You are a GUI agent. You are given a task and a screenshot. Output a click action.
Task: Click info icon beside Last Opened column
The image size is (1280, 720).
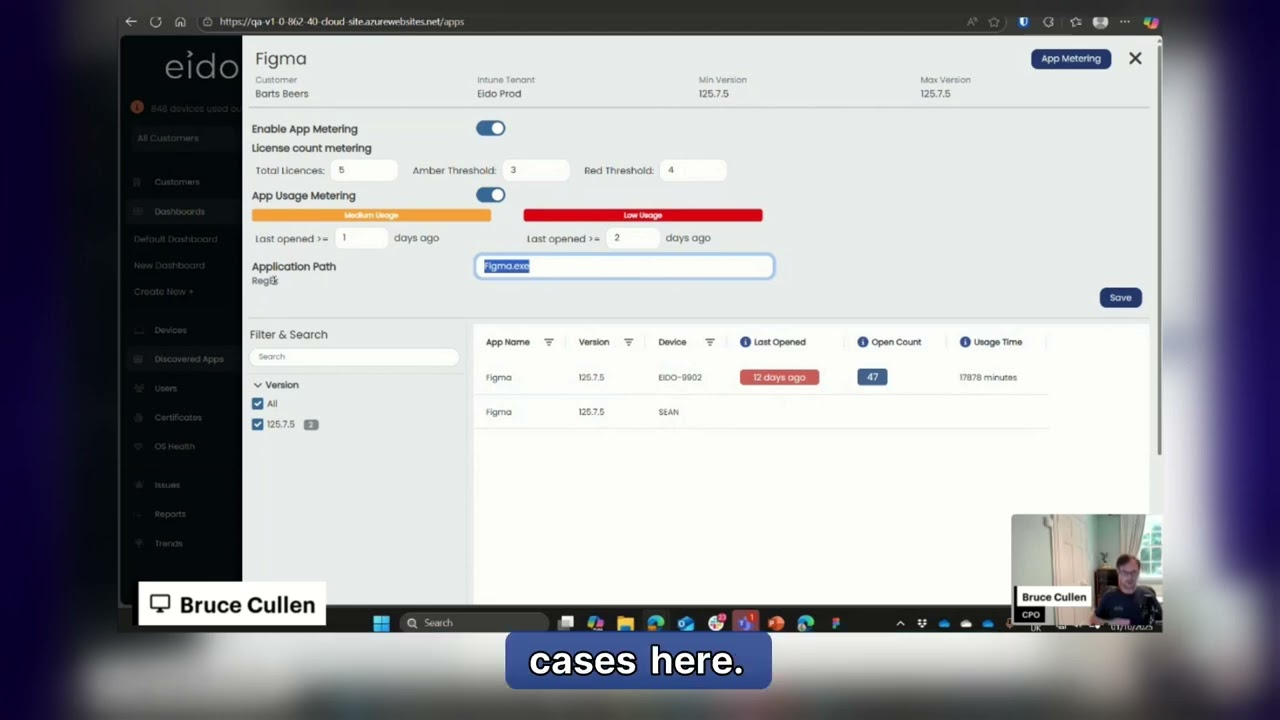coord(745,342)
